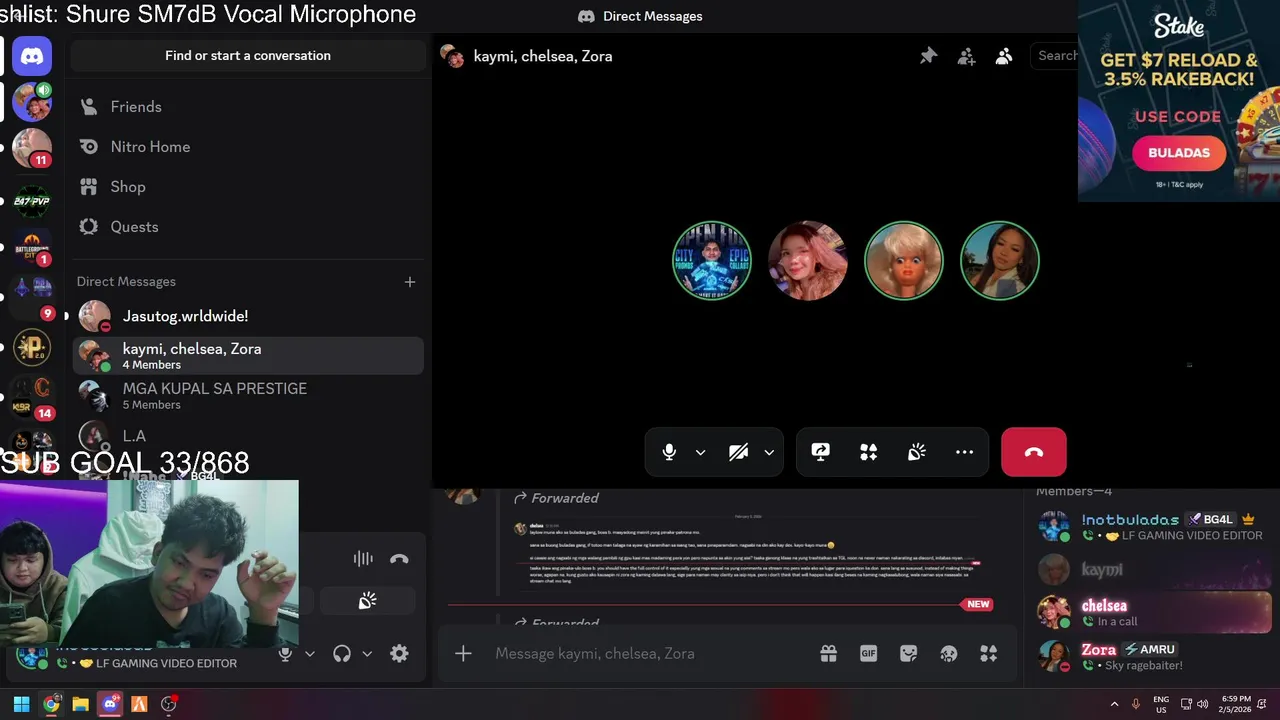The image size is (1280, 720).
Task: Open Chrome from taskbar
Action: point(51,704)
